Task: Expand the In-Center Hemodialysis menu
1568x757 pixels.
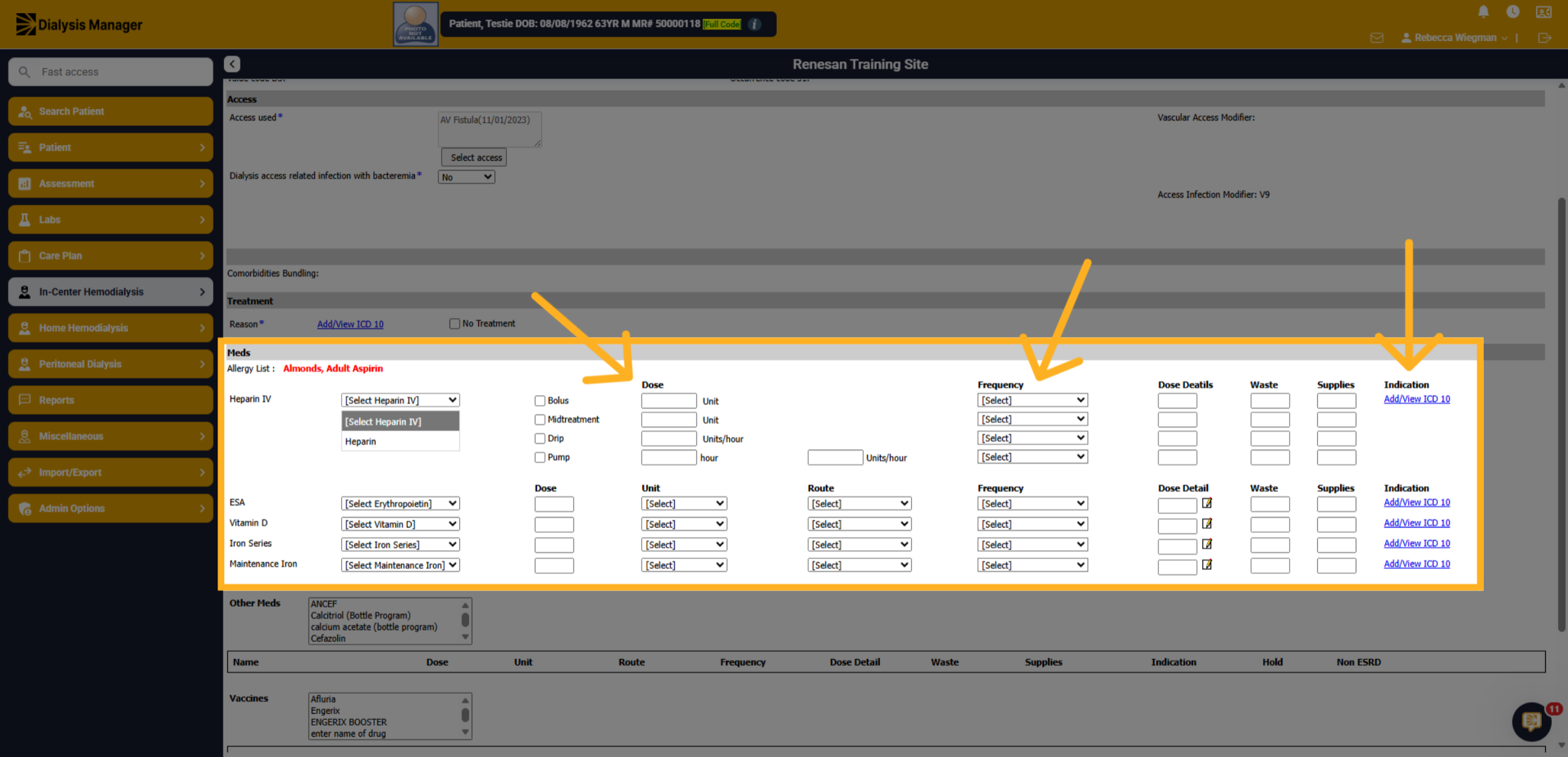Action: coord(110,292)
